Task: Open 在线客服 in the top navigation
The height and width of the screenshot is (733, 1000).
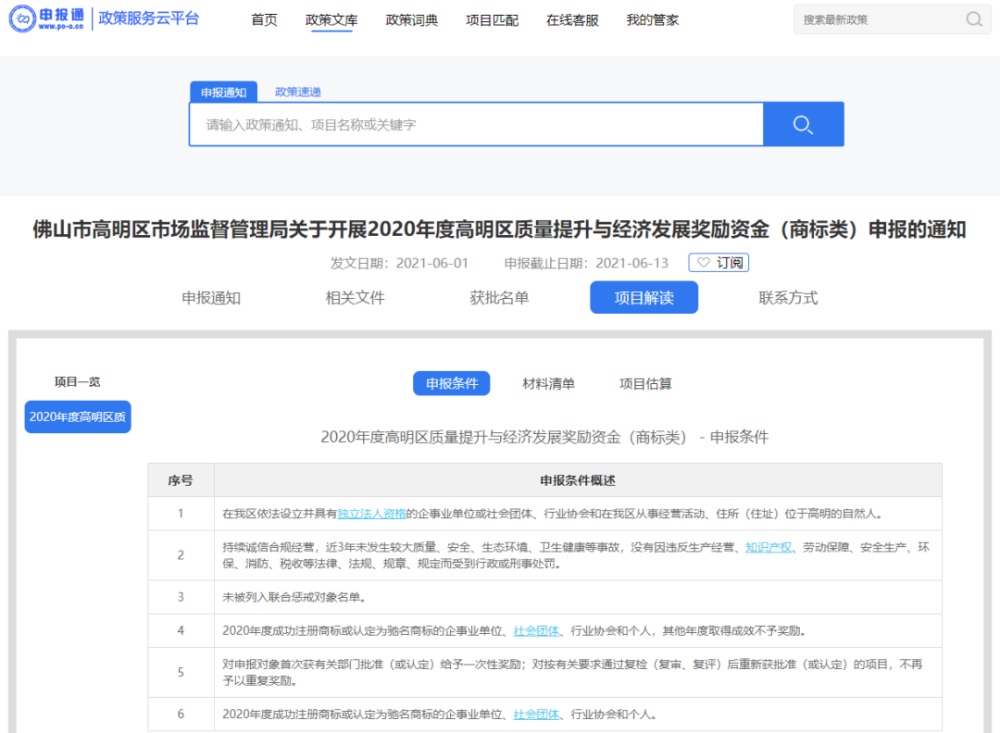Action: [573, 20]
